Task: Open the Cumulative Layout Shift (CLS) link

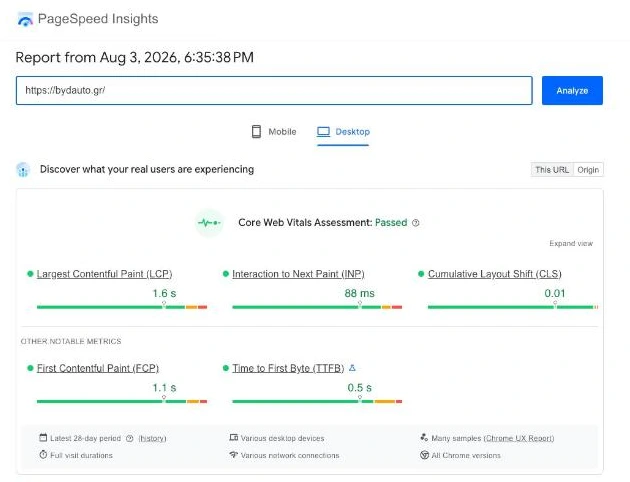Action: (495, 274)
